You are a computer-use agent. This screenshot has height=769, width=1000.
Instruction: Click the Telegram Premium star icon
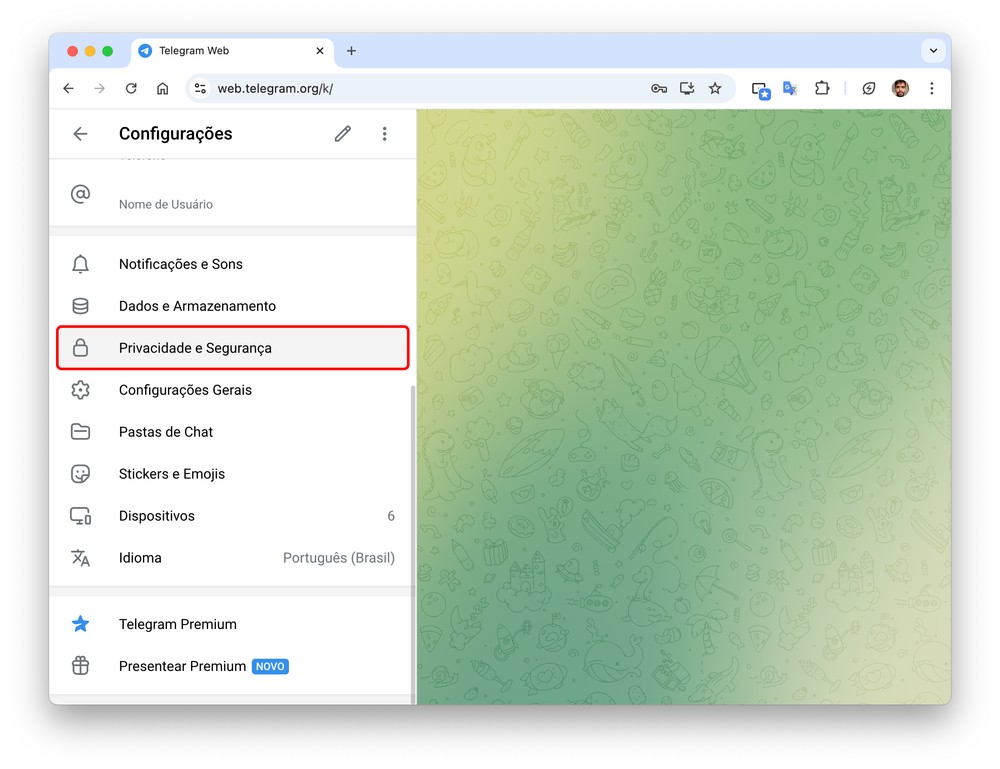click(81, 624)
